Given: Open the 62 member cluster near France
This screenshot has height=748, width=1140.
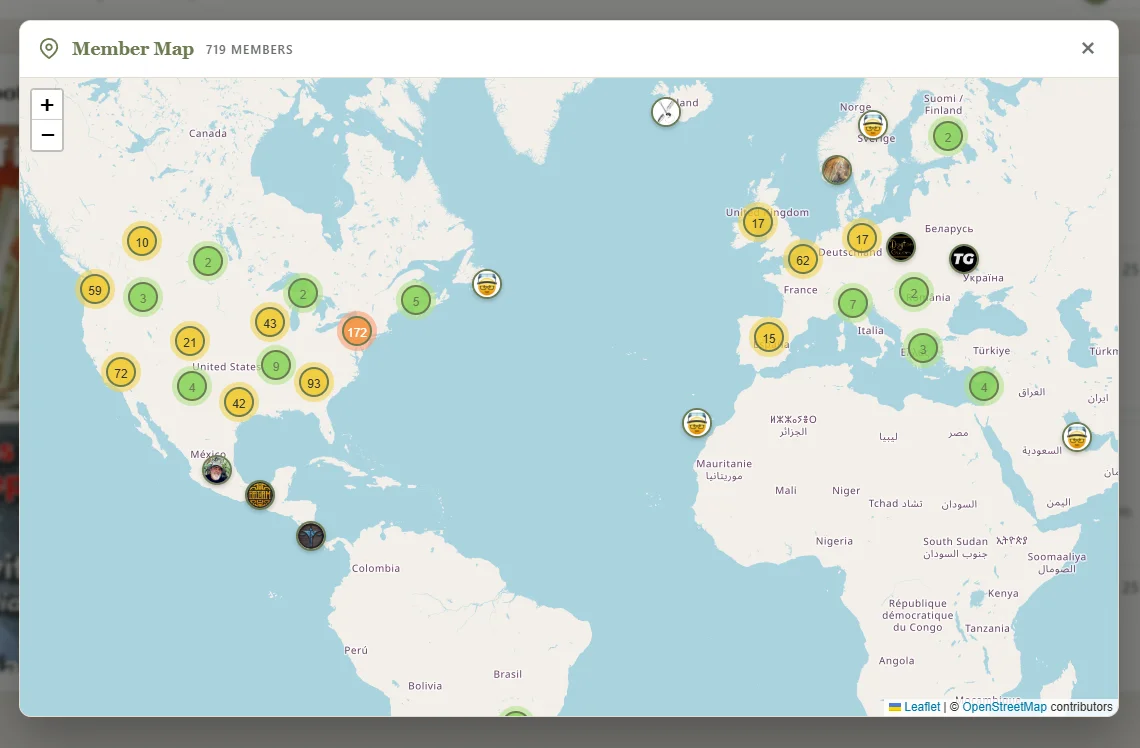Looking at the screenshot, I should 803,260.
